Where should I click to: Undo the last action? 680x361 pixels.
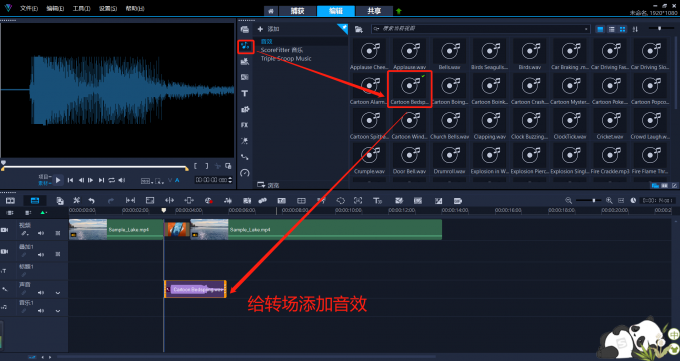(92, 200)
